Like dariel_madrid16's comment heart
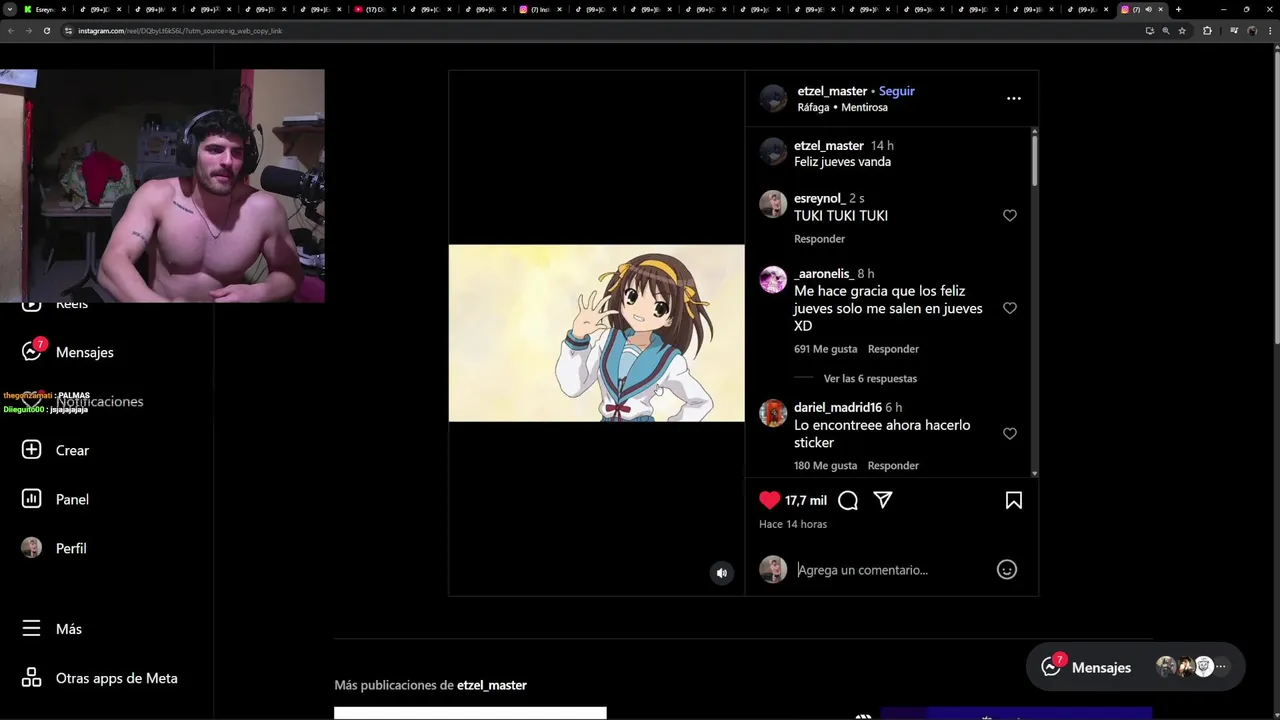Image resolution: width=1280 pixels, height=720 pixels. click(x=1010, y=434)
